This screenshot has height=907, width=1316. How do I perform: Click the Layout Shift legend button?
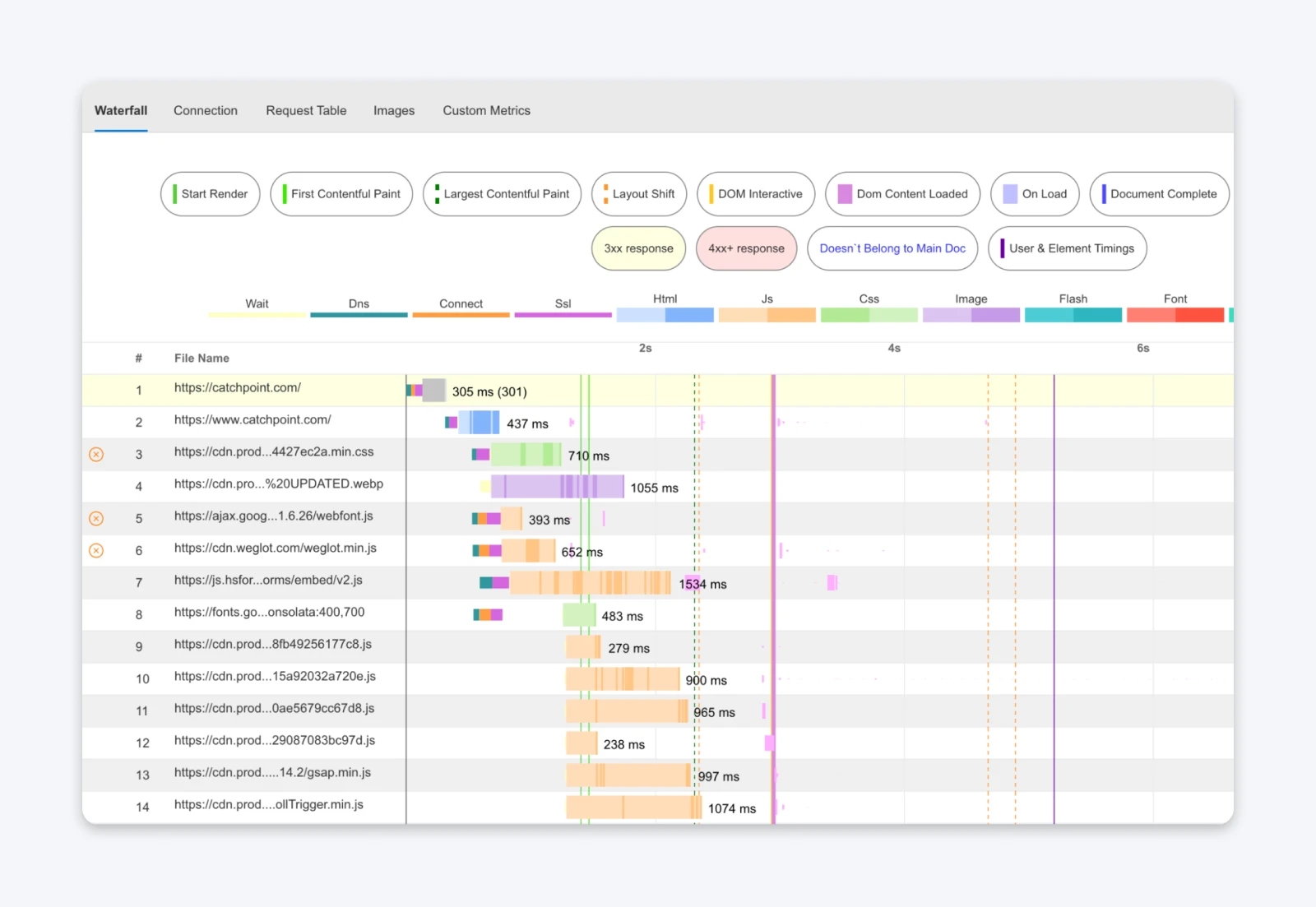tap(639, 194)
